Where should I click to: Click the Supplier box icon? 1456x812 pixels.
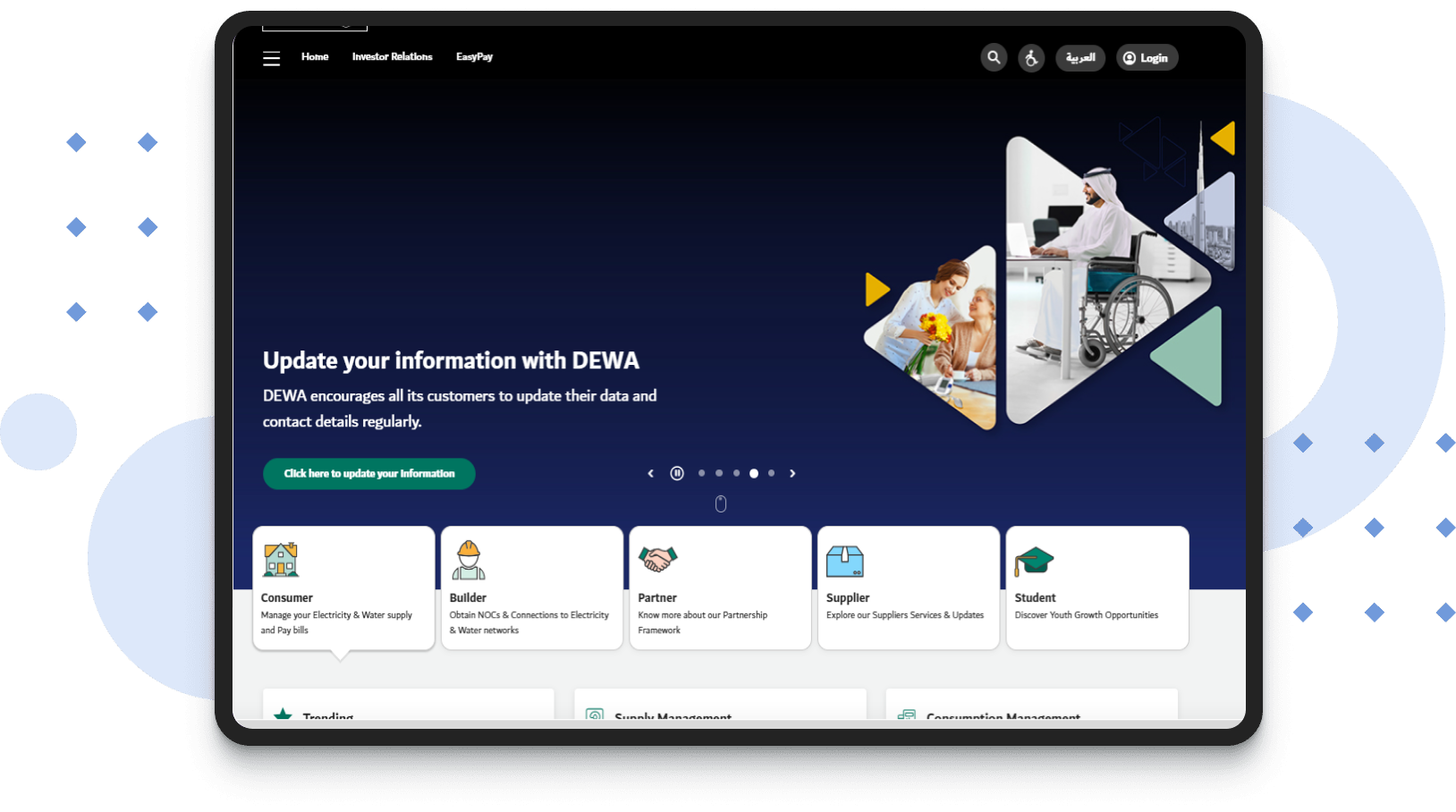[845, 561]
